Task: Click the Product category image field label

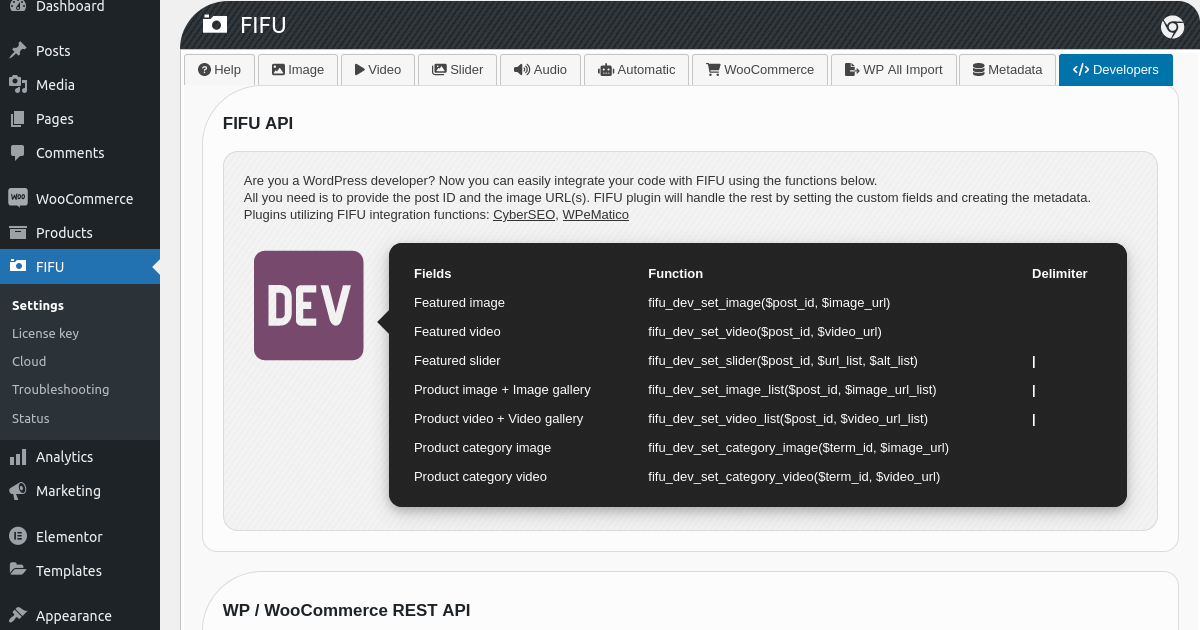Action: [x=482, y=447]
